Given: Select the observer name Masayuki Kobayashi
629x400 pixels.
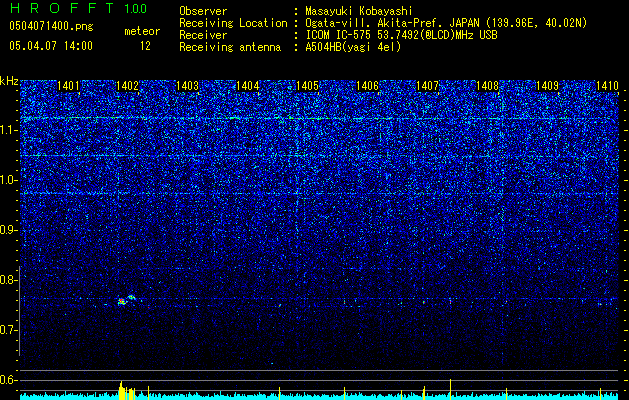Looking at the screenshot, I should (359, 11).
